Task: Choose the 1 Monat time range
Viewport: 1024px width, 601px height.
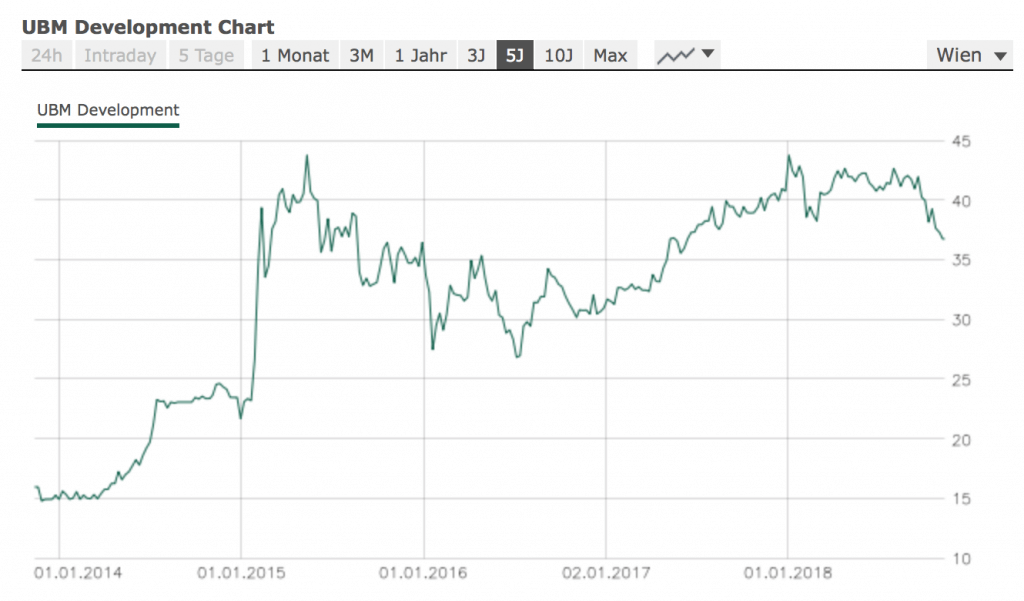Action: [x=295, y=55]
